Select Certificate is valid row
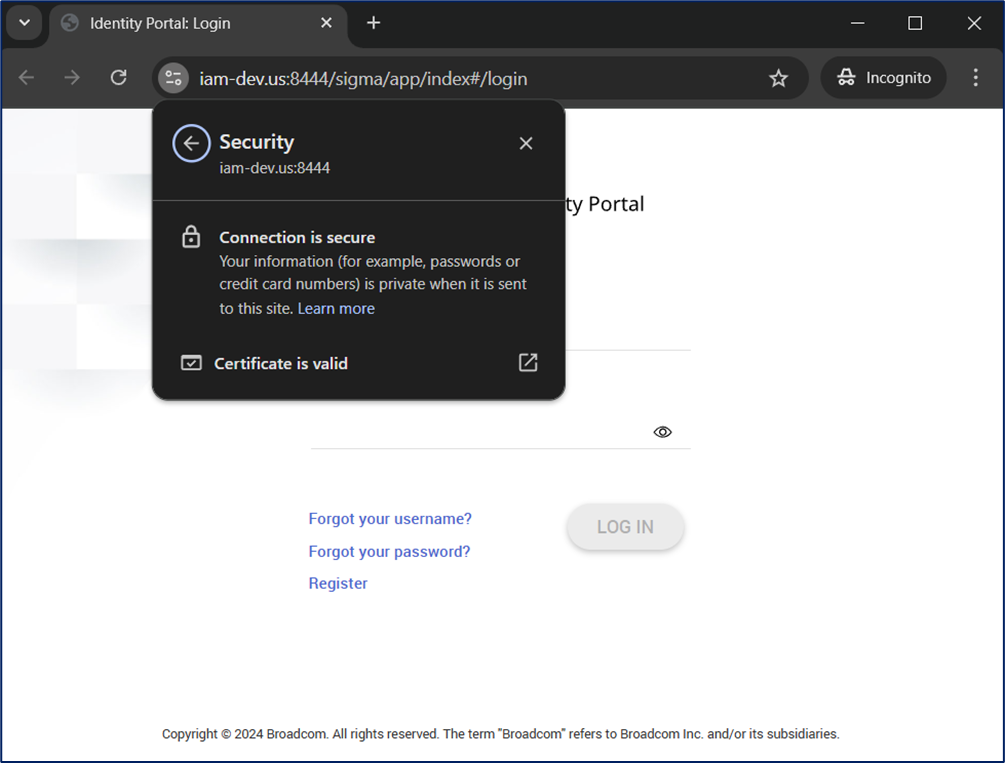Viewport: 1005px width, 763px height. [281, 364]
